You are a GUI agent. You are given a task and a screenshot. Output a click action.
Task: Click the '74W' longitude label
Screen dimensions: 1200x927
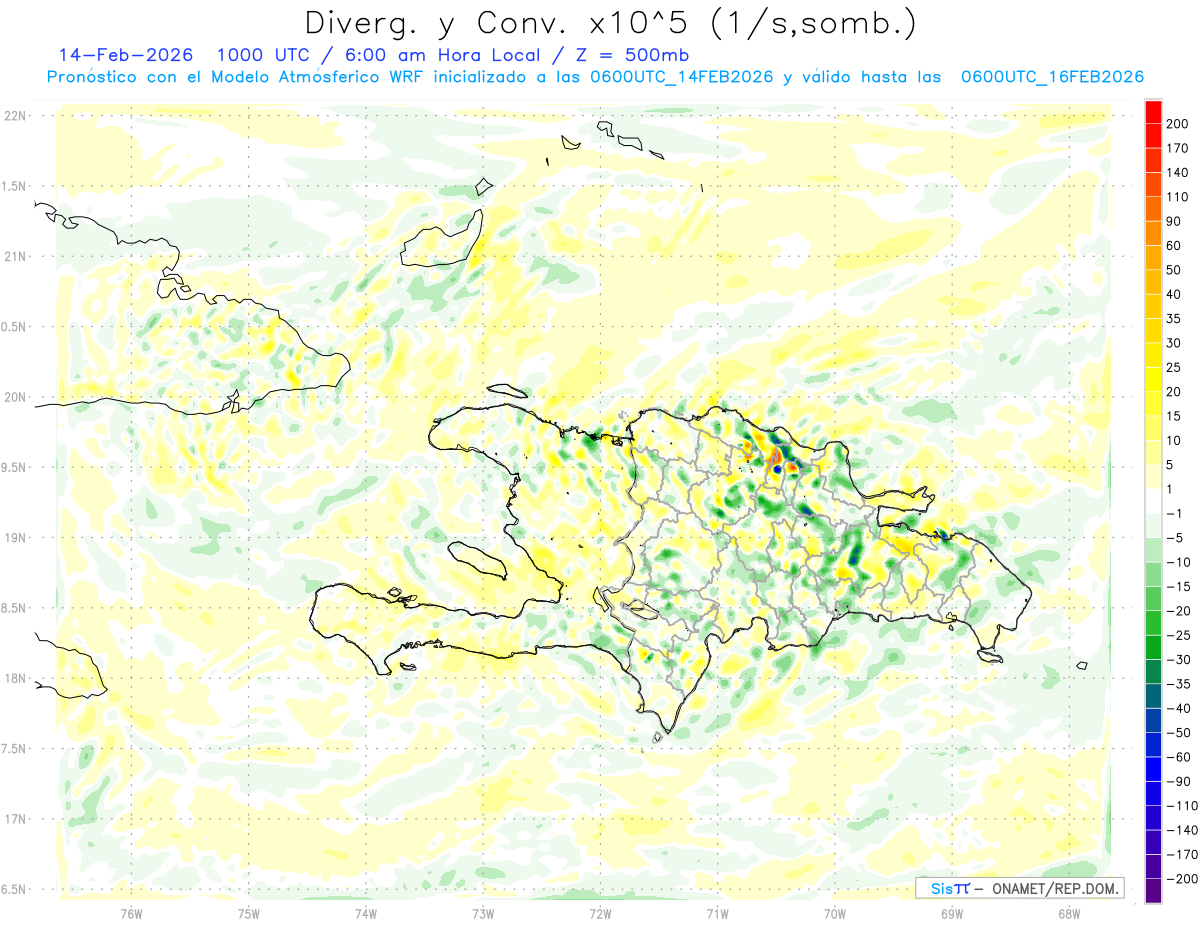point(366,914)
